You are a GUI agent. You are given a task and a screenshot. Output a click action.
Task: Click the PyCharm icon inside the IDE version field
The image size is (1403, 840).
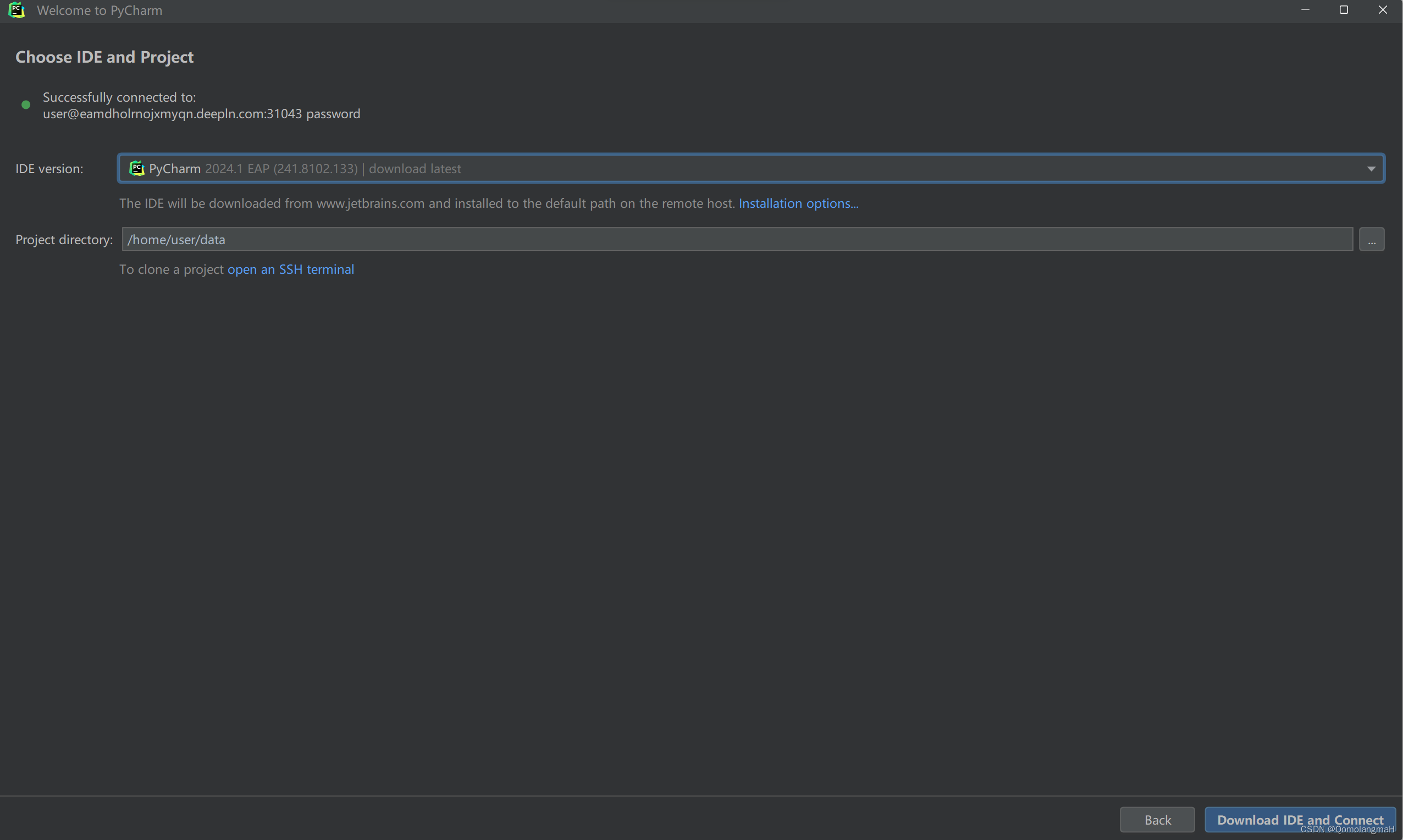pyautogui.click(x=136, y=168)
